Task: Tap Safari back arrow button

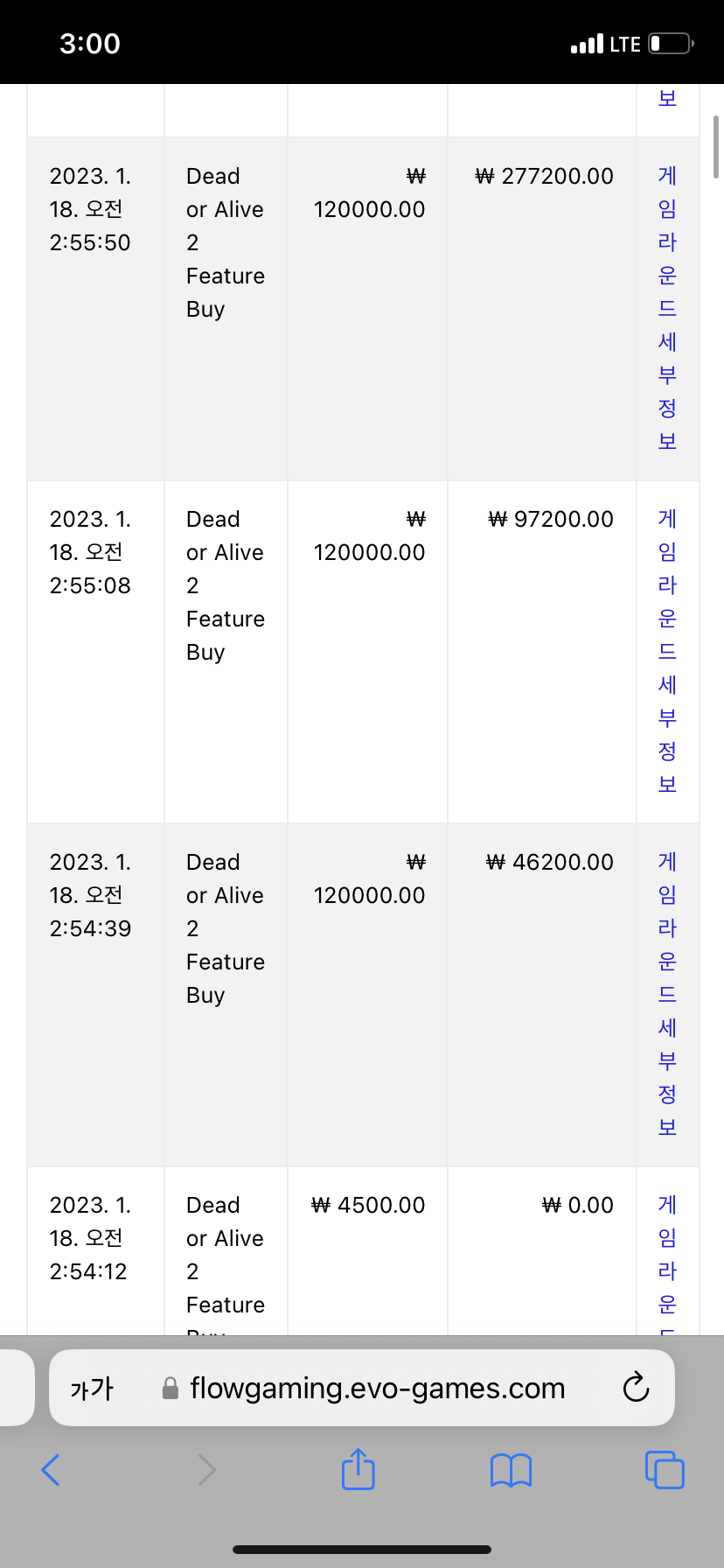Action: (x=51, y=1470)
